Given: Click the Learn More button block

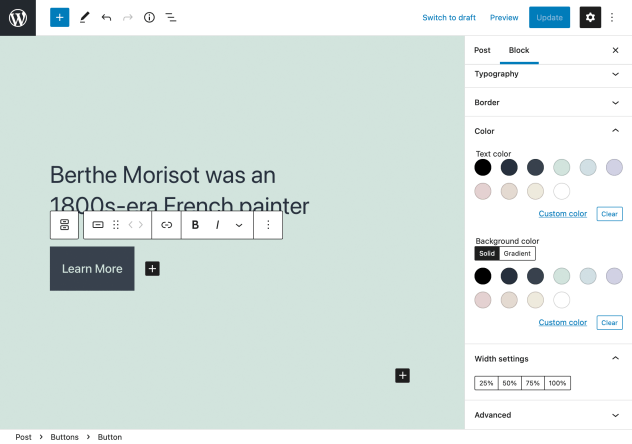Looking at the screenshot, I should coord(92,268).
